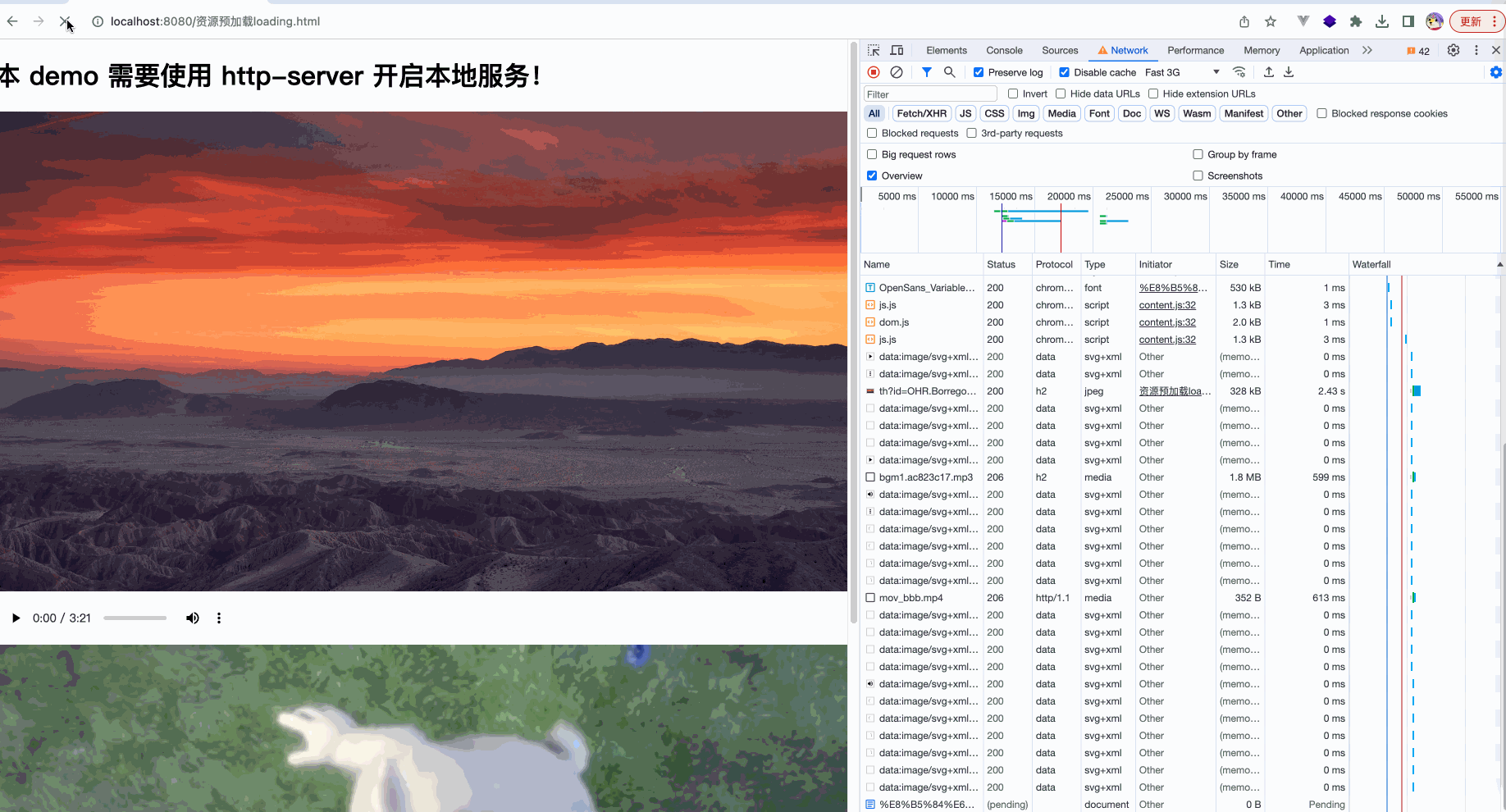This screenshot has height=812, width=1506.
Task: Uncheck the Disable cache checkbox
Action: click(1064, 72)
